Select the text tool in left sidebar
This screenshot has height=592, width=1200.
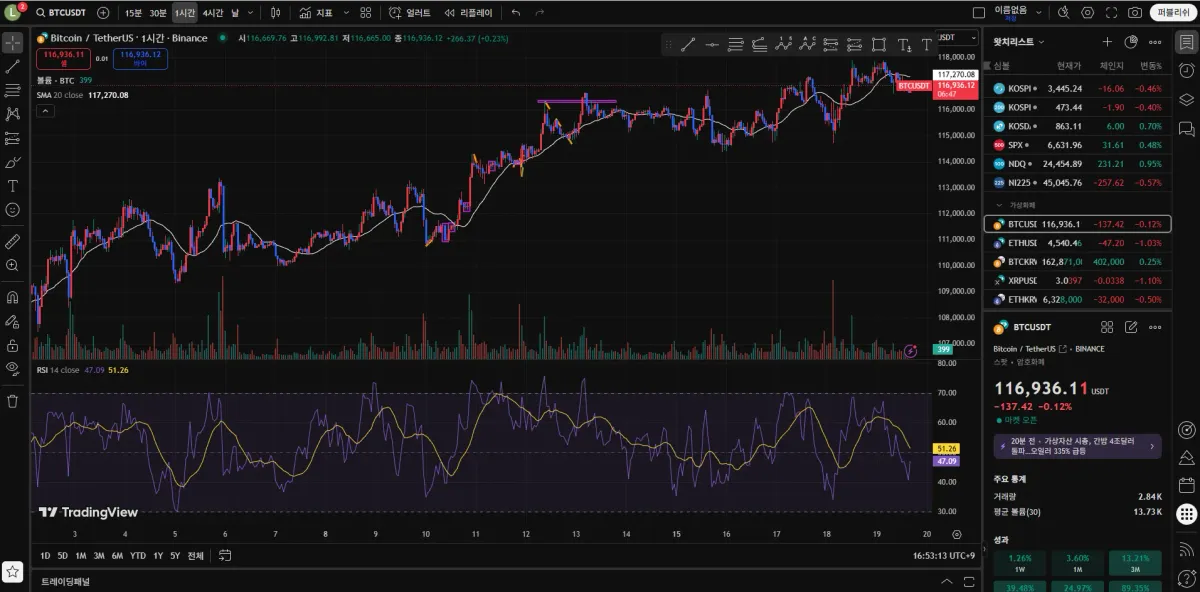click(13, 186)
